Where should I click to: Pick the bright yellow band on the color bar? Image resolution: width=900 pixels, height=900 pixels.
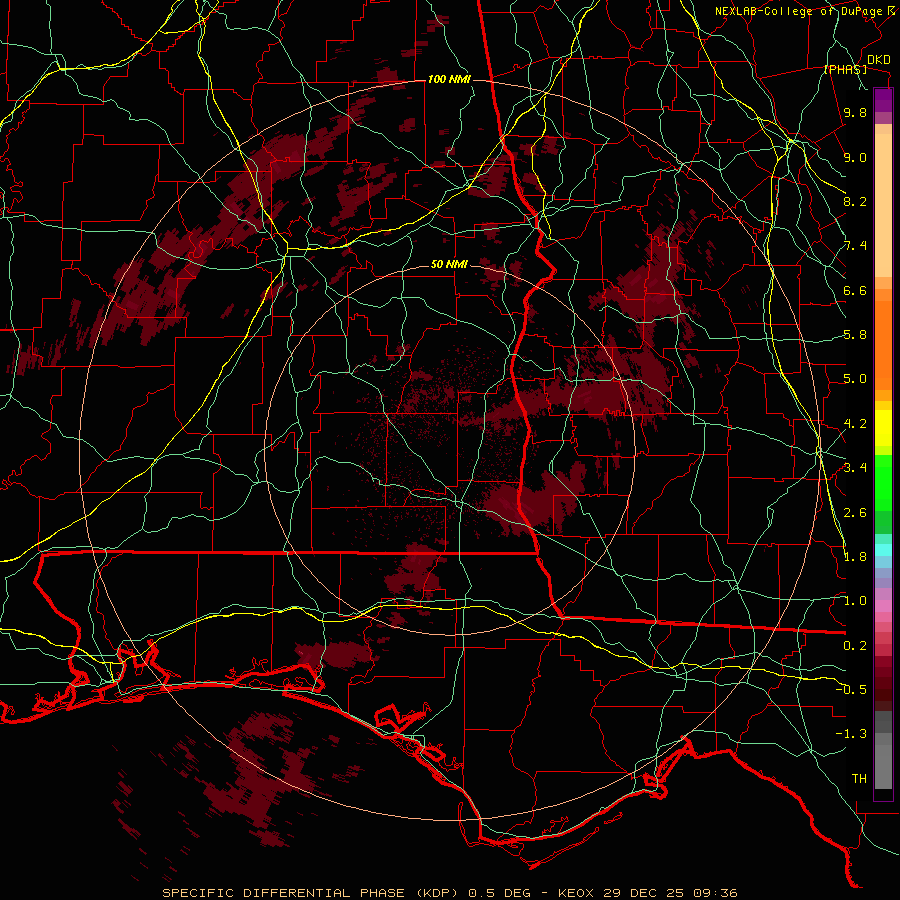[x=883, y=428]
